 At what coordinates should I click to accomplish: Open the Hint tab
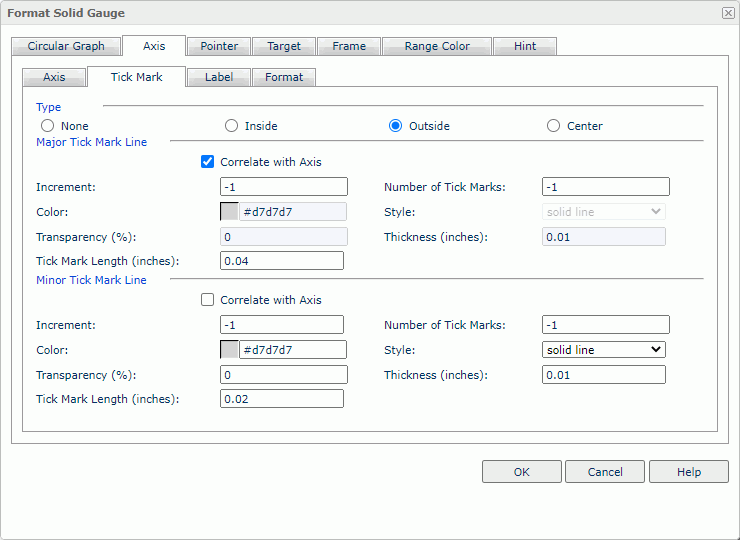(526, 46)
